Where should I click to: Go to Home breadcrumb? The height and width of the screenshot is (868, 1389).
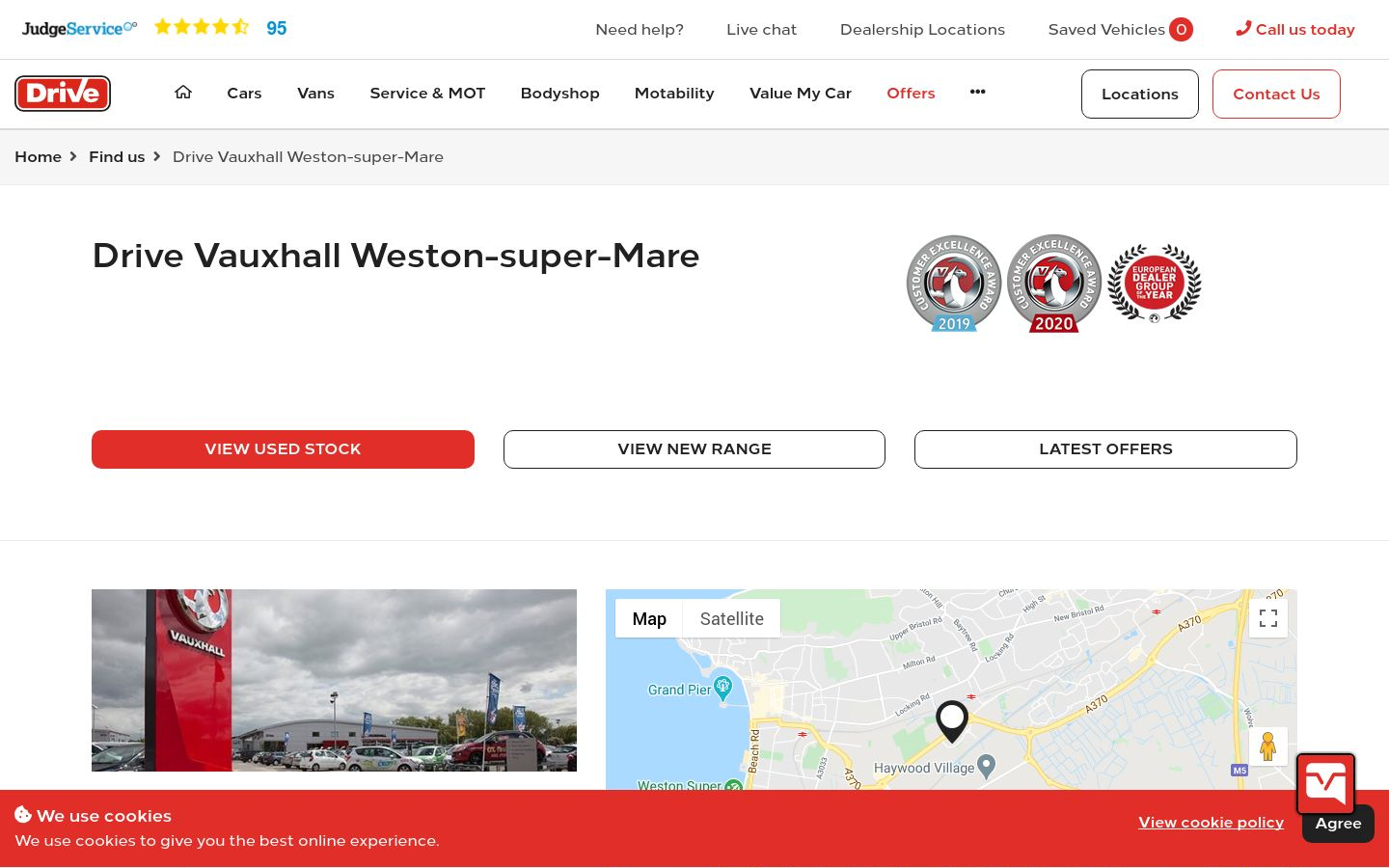click(x=38, y=157)
